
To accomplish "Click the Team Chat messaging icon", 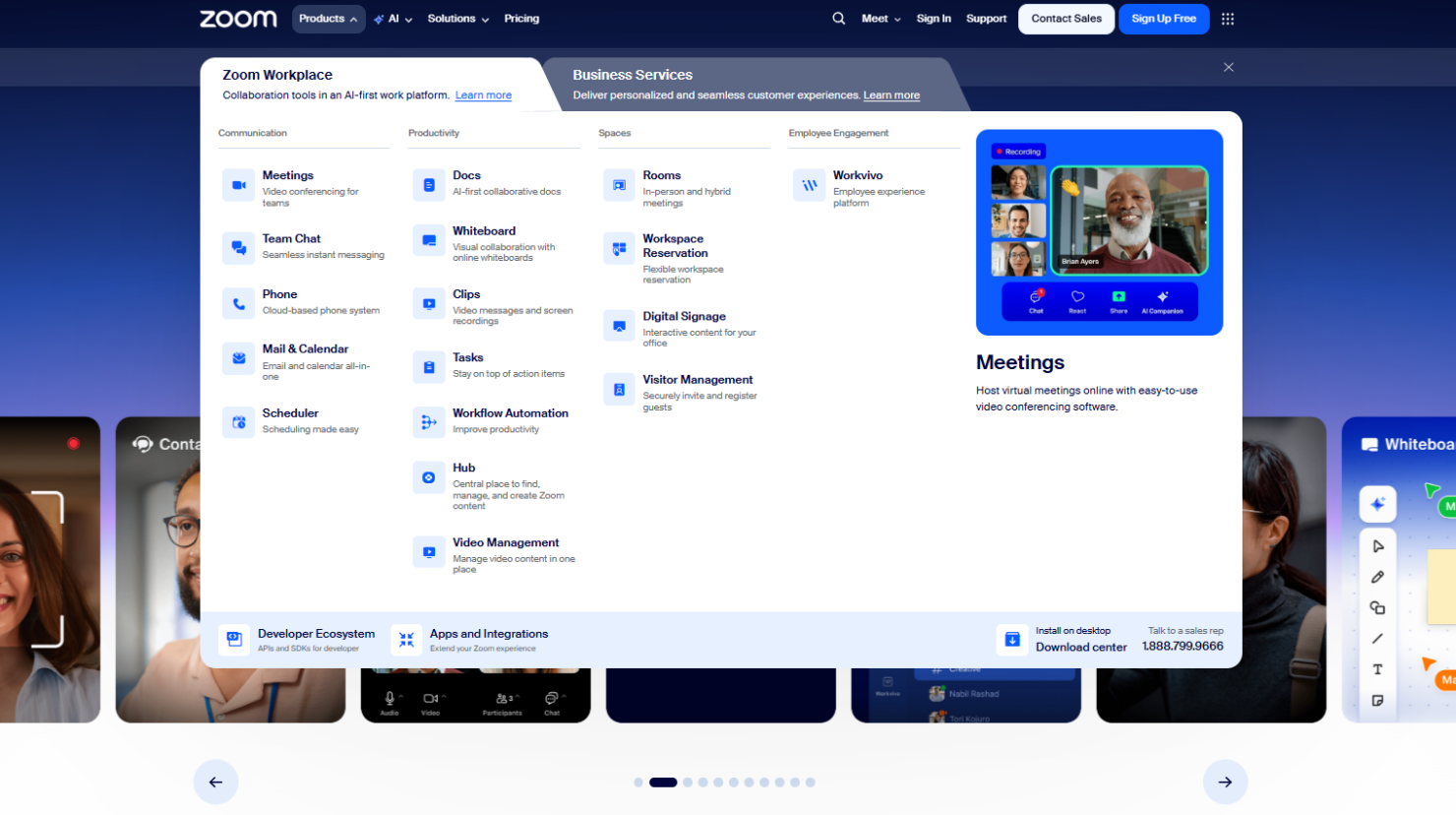I will coord(238,247).
